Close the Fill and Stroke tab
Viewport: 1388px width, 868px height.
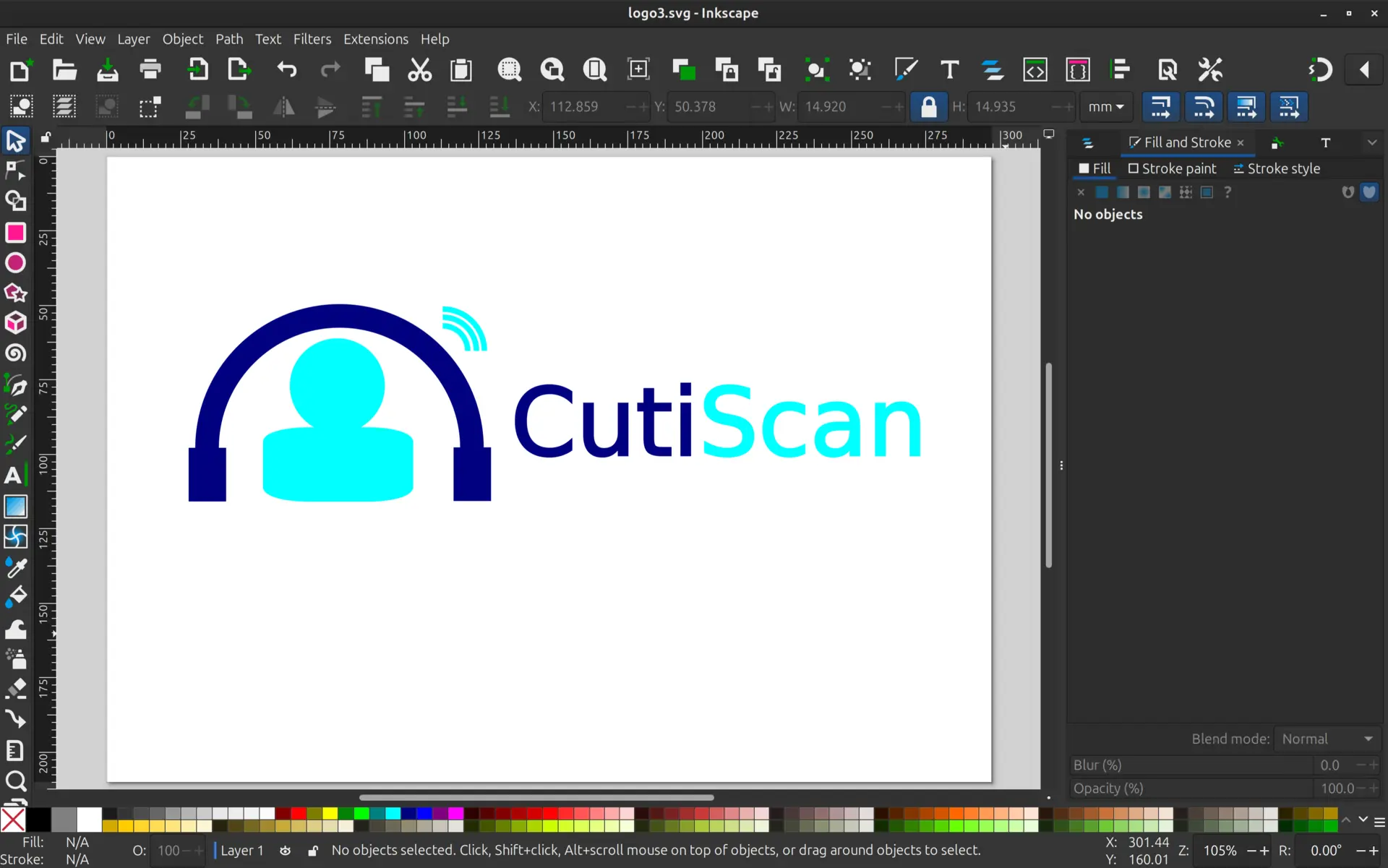pos(1241,143)
